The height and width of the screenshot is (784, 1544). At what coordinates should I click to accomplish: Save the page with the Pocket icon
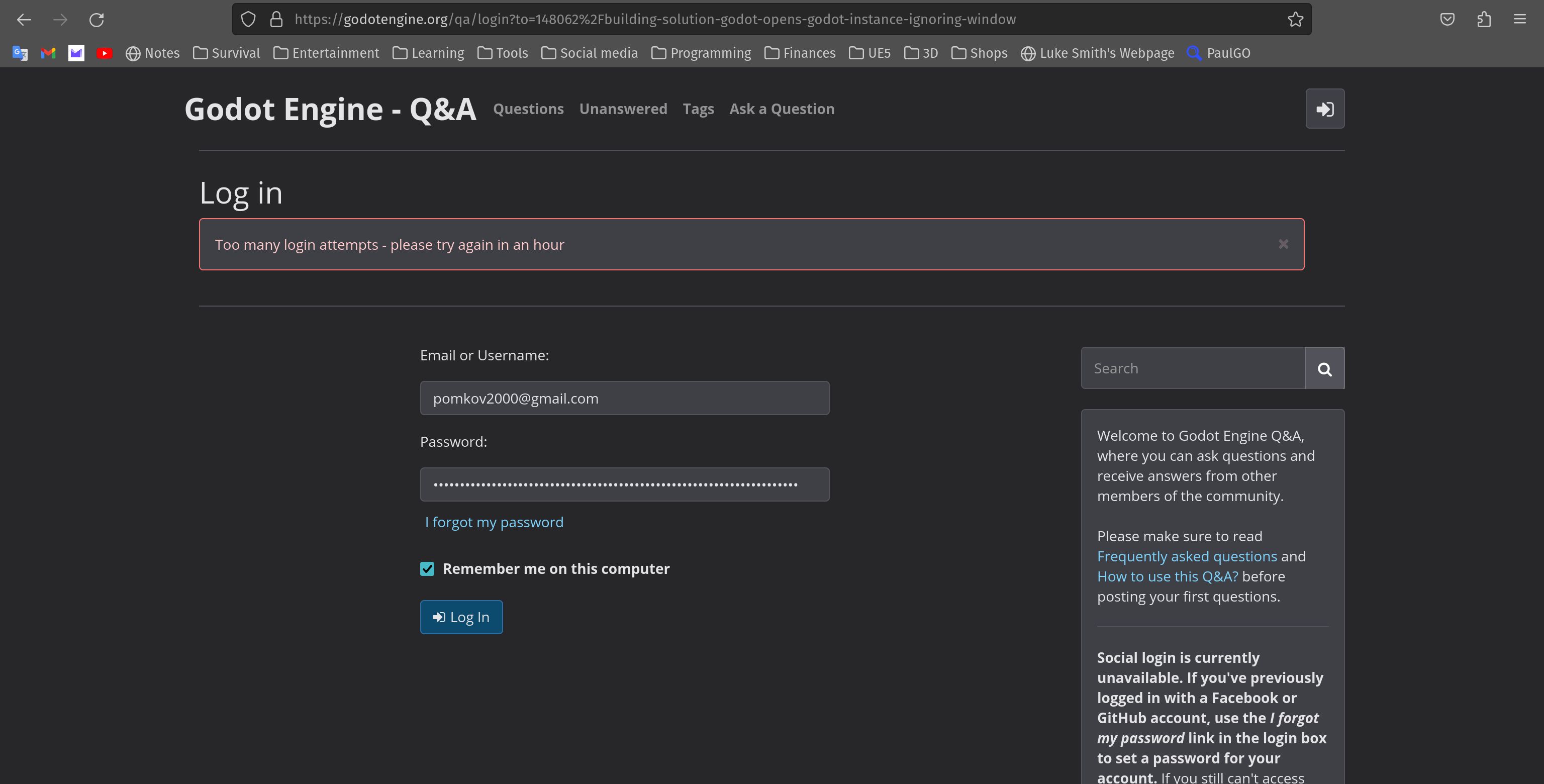1448,19
